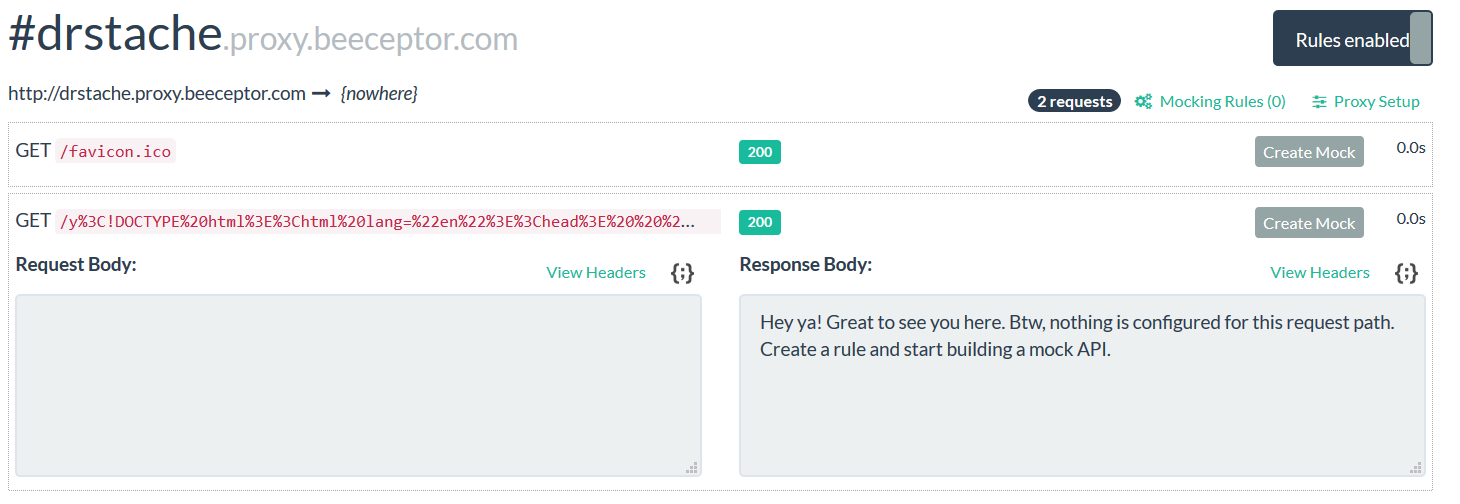Image resolution: width=1460 pixels, height=504 pixels.
Task: Click the {nowhere} proxy target text
Action: (x=379, y=93)
